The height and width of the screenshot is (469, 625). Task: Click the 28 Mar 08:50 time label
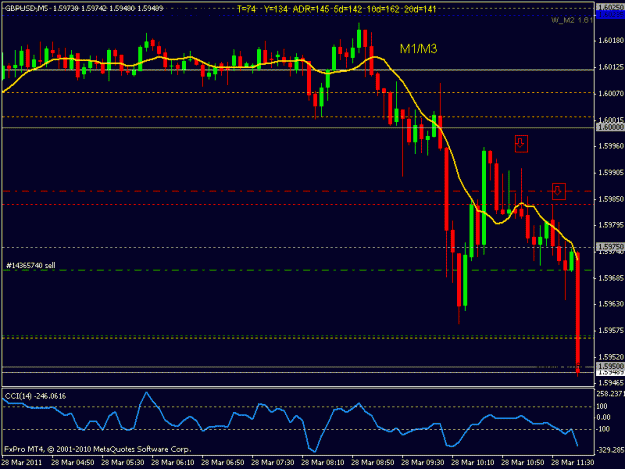(373, 463)
